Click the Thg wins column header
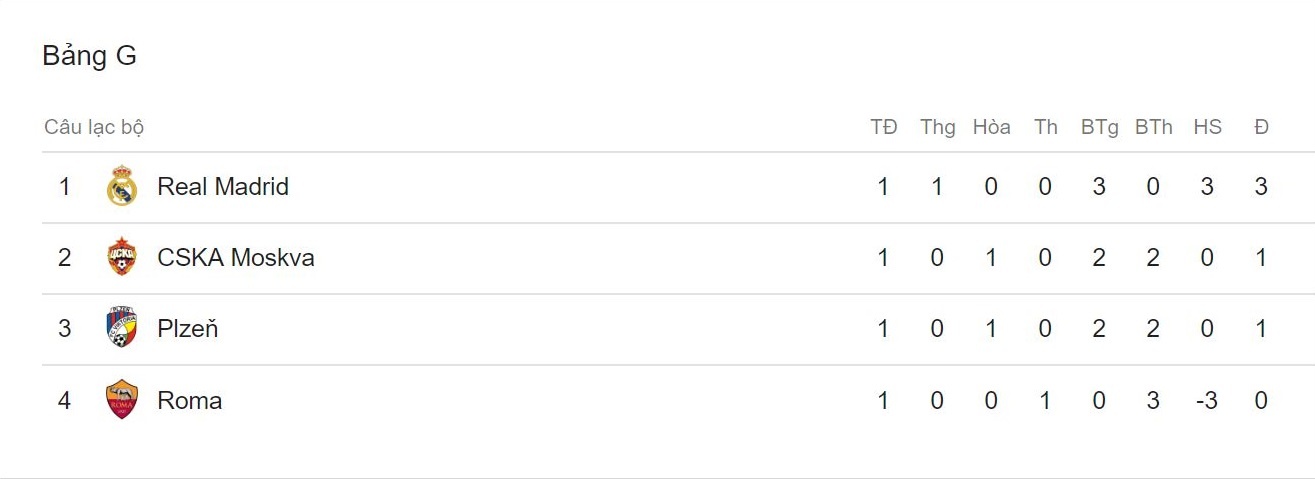 point(937,127)
